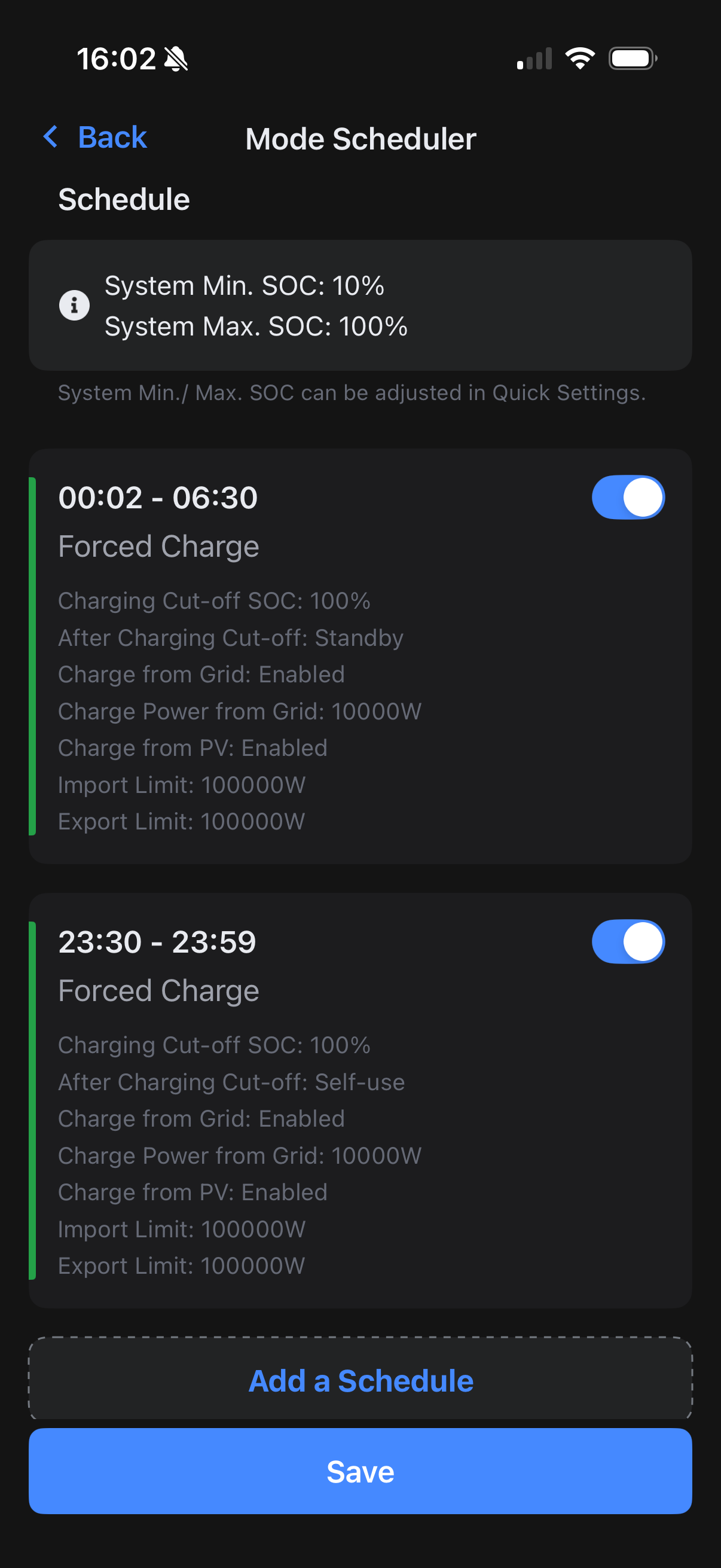
Task: Disable the 00:02 - 06:30 schedule toggle
Action: (x=628, y=498)
